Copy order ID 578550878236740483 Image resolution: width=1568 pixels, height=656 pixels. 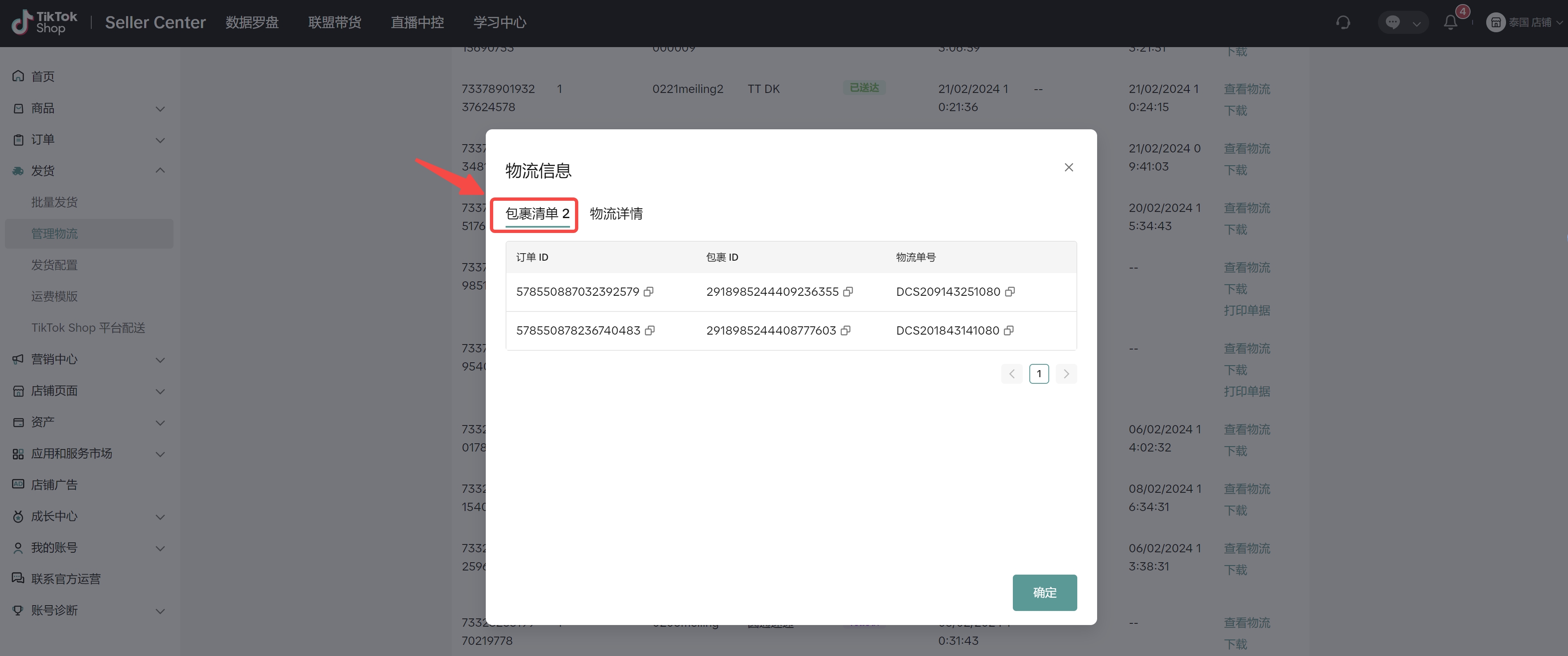[650, 331]
